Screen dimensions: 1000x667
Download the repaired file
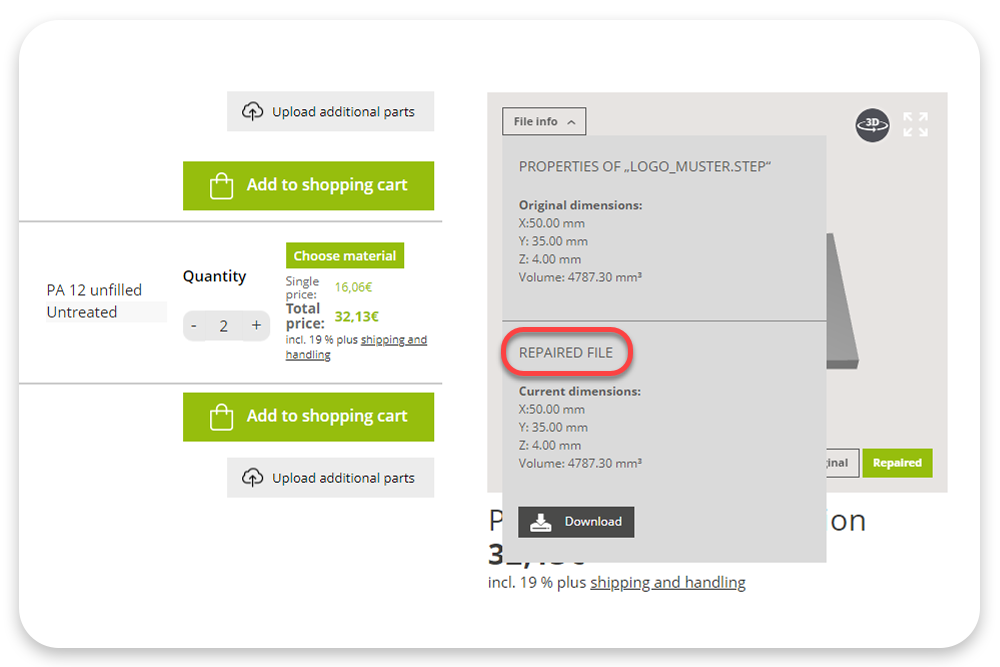(576, 521)
